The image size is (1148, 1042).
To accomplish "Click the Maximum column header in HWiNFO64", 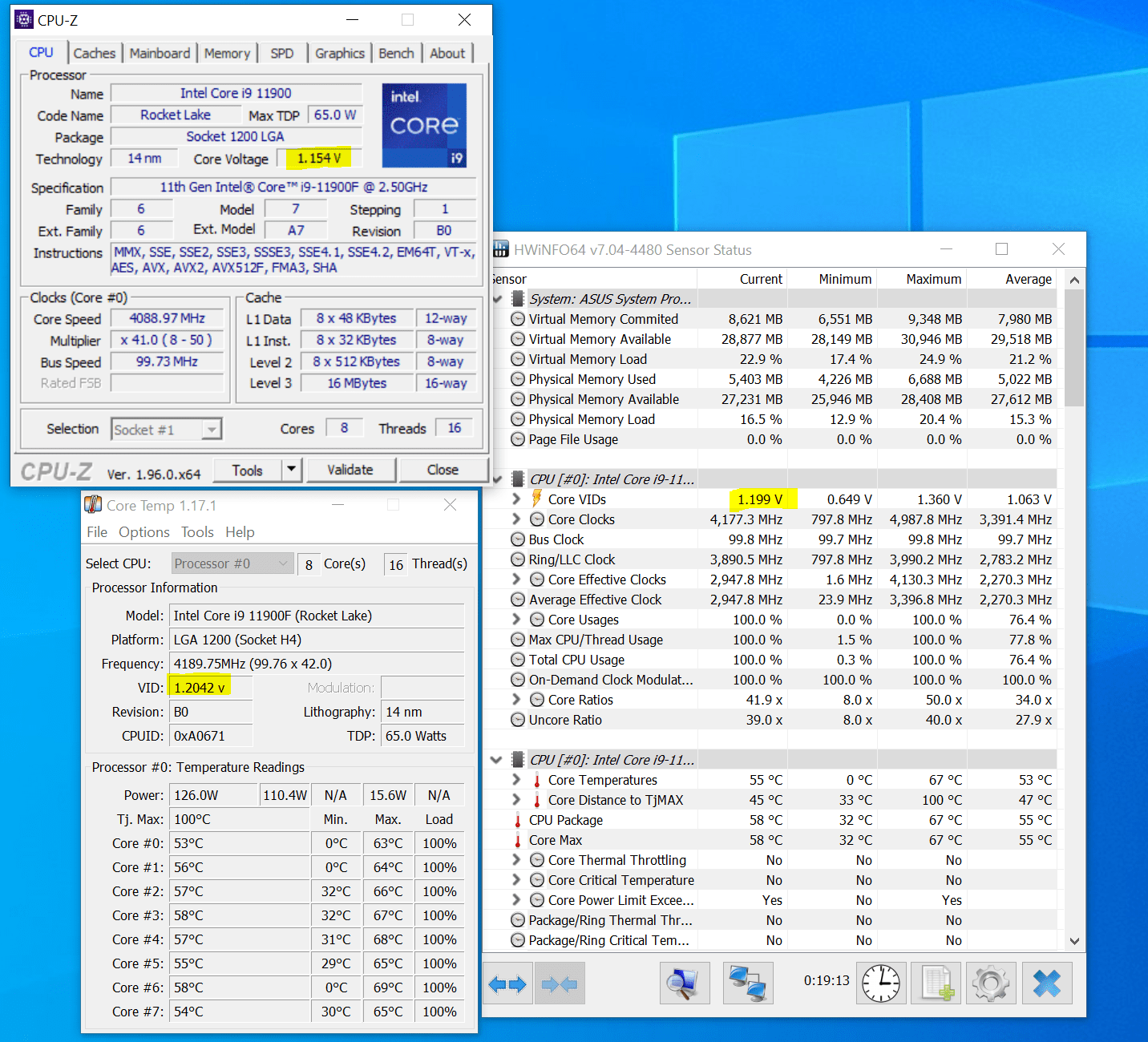I will point(922,279).
